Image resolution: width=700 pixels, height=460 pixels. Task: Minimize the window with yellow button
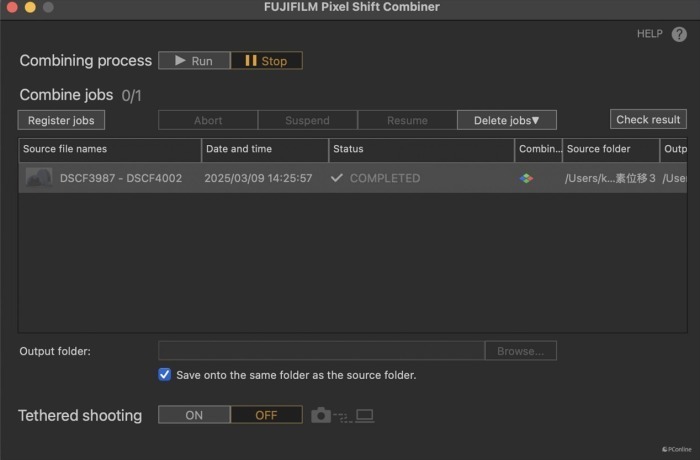pos(30,7)
